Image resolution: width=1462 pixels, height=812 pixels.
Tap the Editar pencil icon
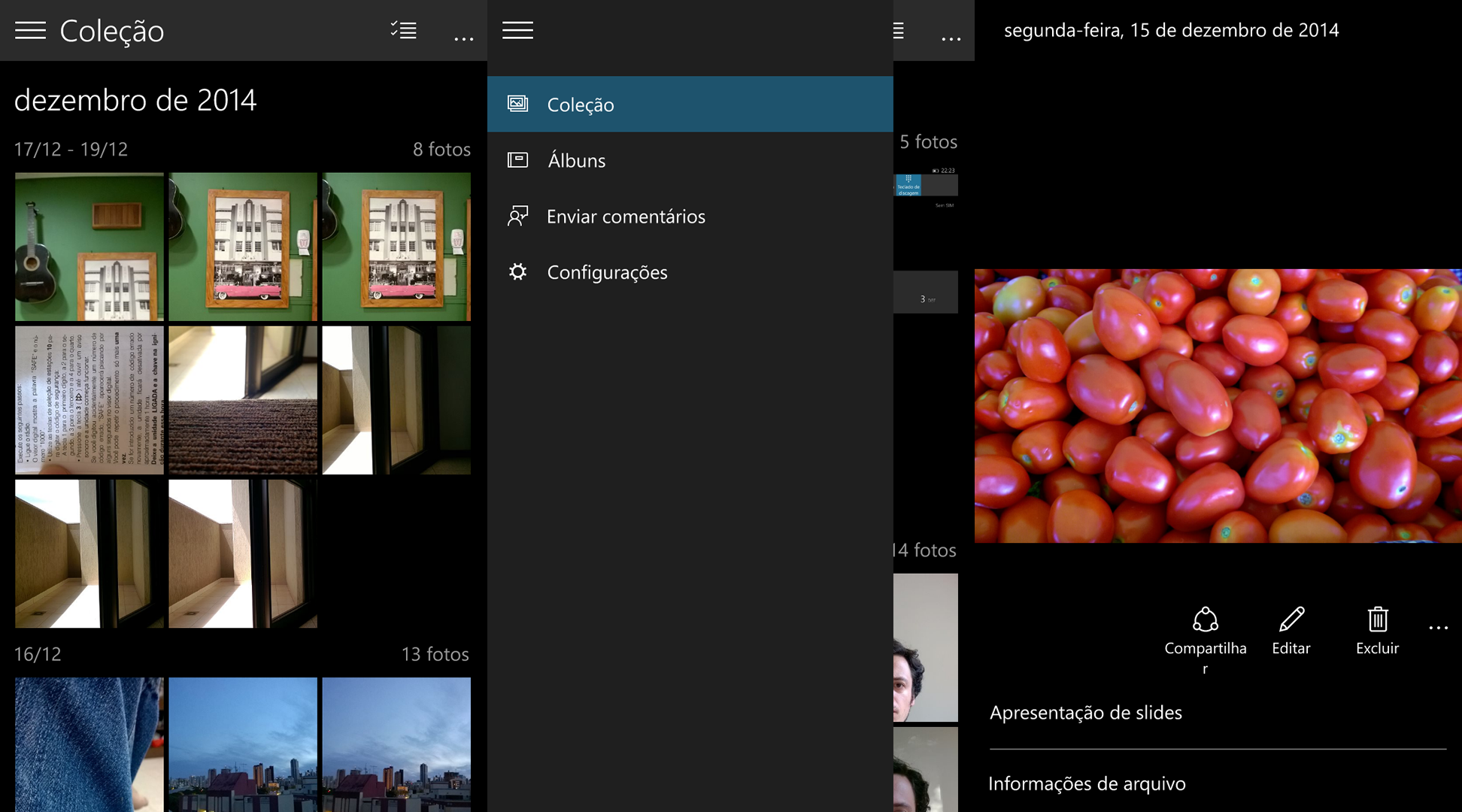coord(1291,620)
